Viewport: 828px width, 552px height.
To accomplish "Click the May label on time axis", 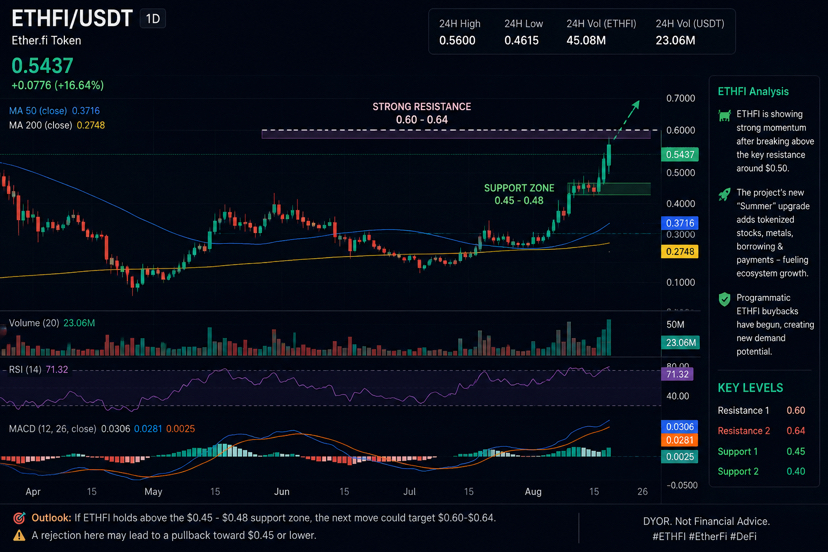I will [x=153, y=491].
